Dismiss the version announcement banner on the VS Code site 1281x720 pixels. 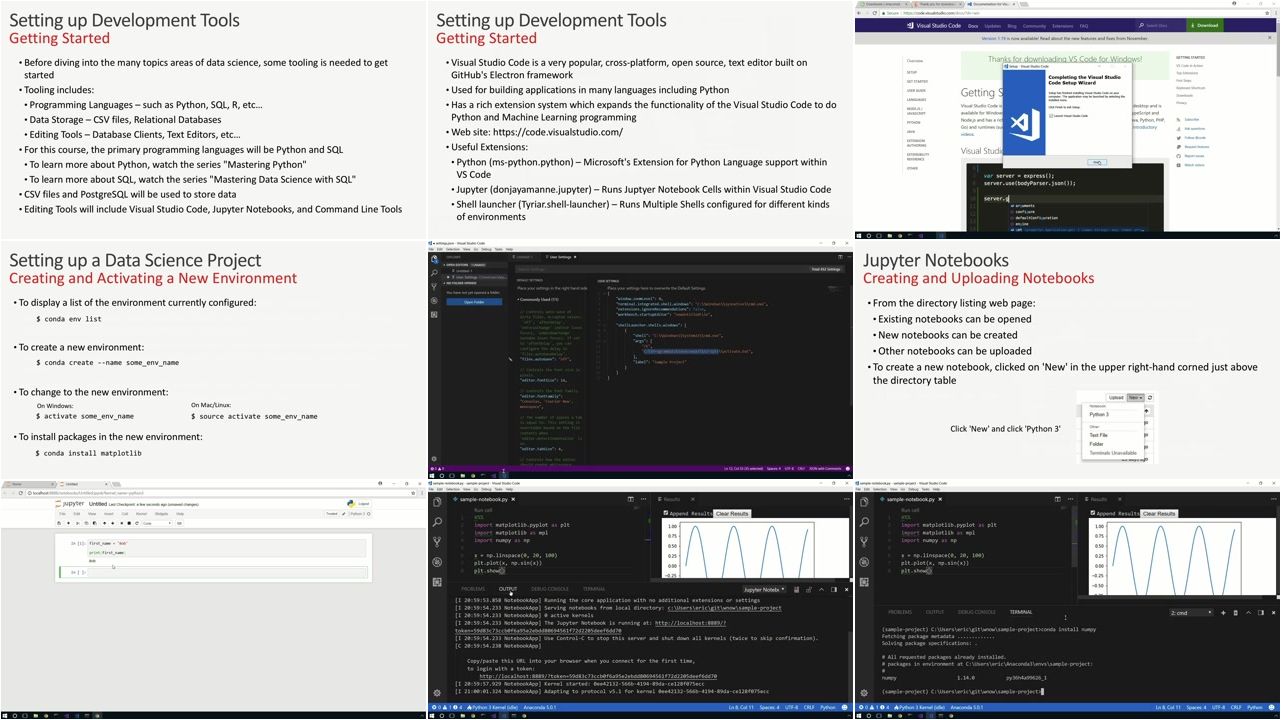[1271, 37]
